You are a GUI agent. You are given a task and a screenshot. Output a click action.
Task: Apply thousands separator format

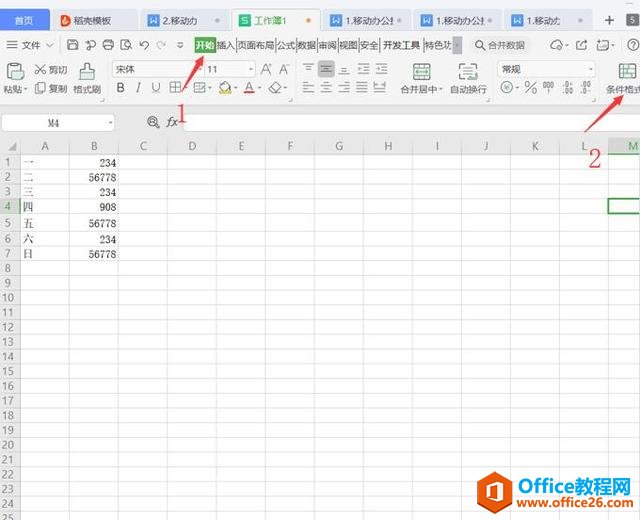tap(548, 87)
